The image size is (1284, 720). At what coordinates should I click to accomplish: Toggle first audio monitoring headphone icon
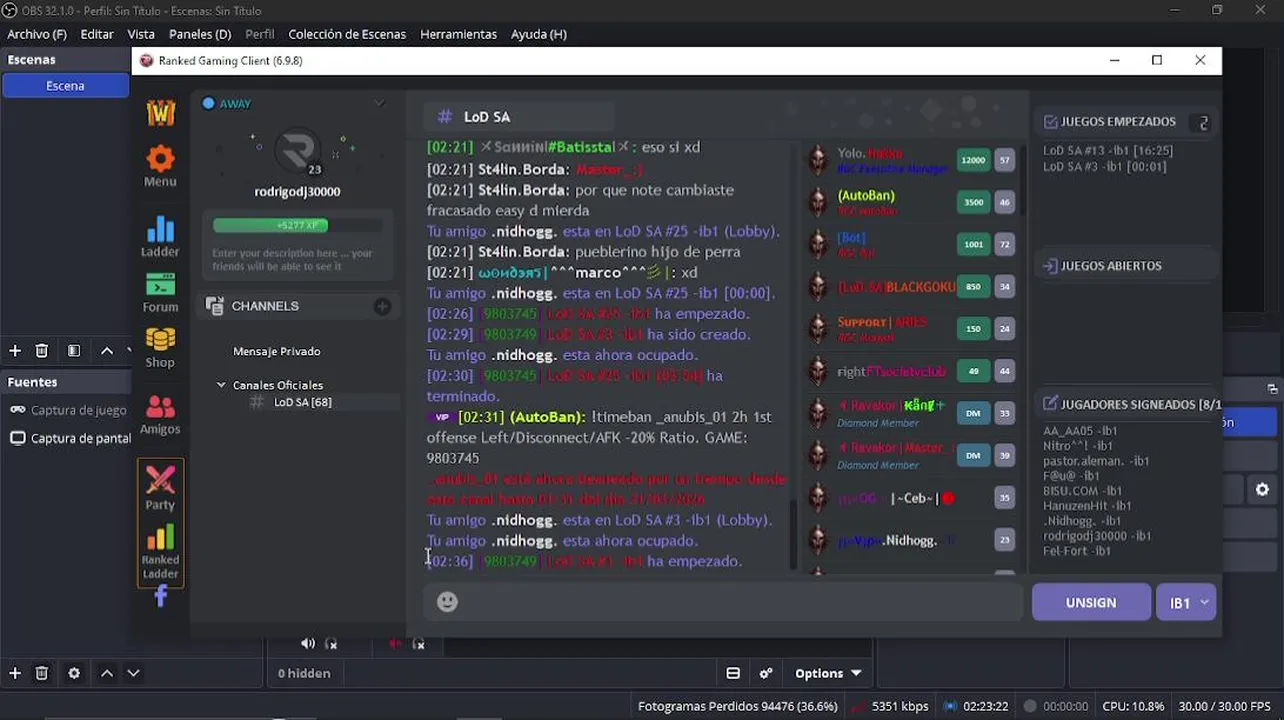(331, 644)
